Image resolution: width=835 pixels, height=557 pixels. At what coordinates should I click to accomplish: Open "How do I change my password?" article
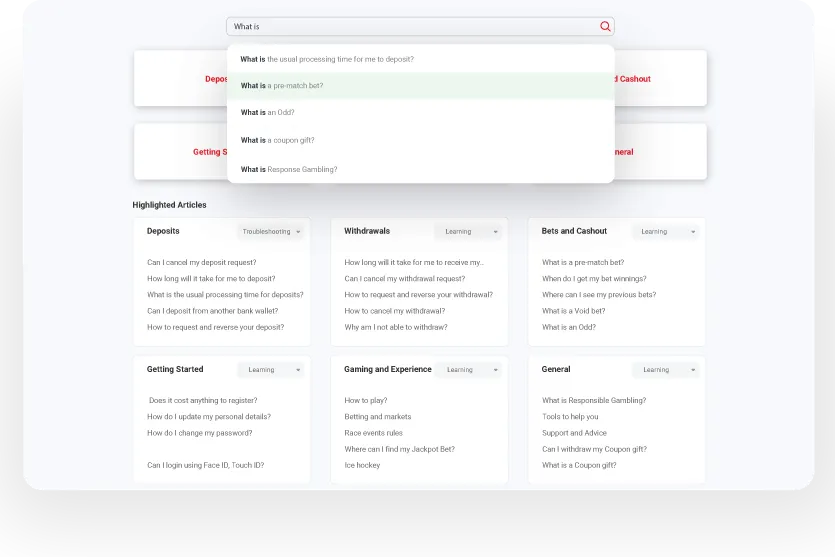coord(199,433)
